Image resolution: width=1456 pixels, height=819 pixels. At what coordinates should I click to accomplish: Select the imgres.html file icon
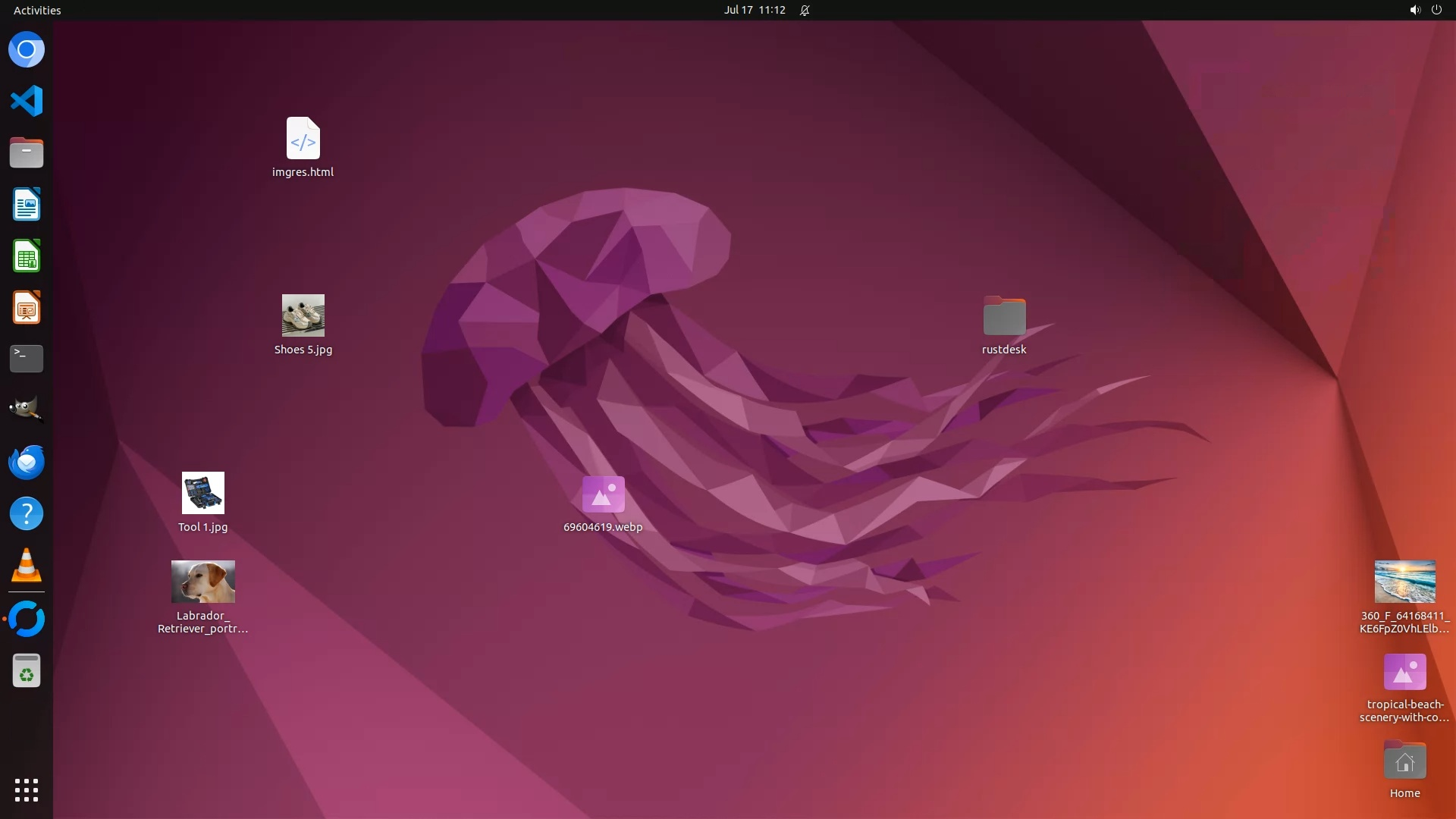click(x=303, y=139)
